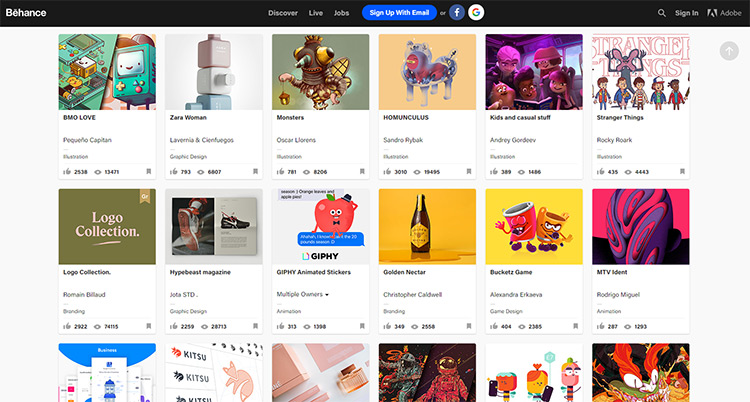Like the BMO LOVE project thumbs-up
Viewport: 750px width, 402px height.
click(x=67, y=171)
